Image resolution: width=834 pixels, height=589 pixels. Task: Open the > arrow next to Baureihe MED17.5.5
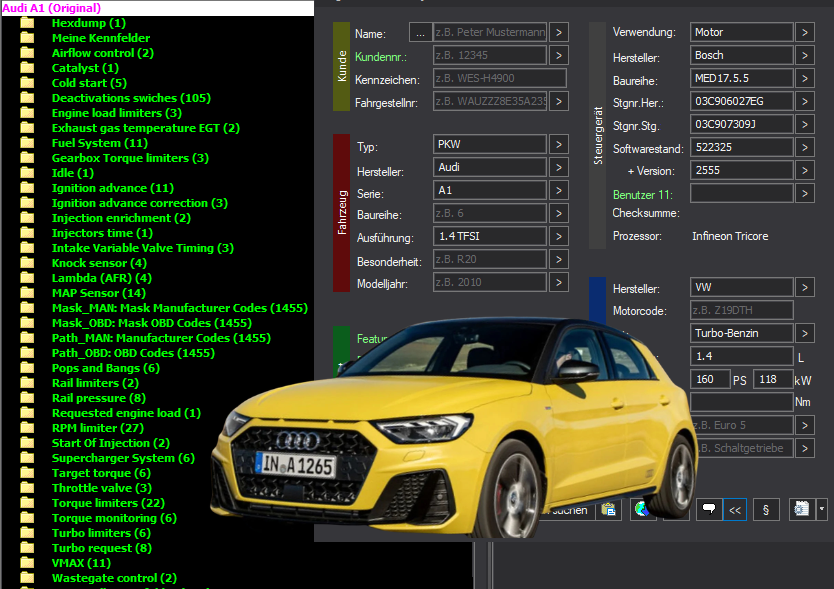tap(805, 79)
